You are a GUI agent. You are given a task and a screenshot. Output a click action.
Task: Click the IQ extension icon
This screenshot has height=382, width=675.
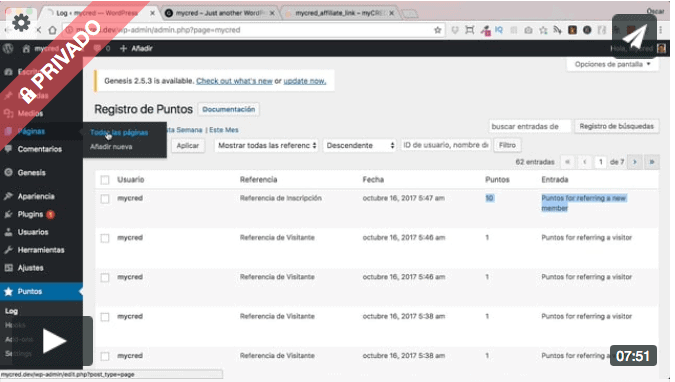point(499,30)
